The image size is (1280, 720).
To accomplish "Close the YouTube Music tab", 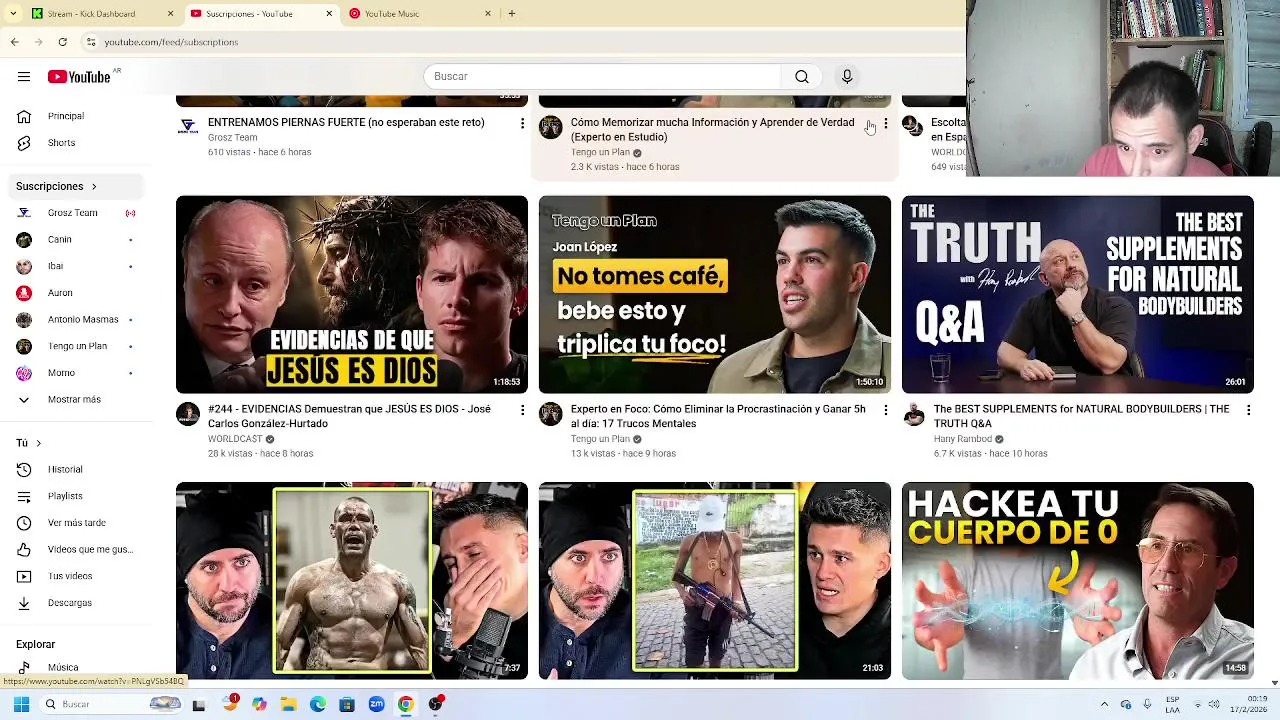I will [488, 14].
